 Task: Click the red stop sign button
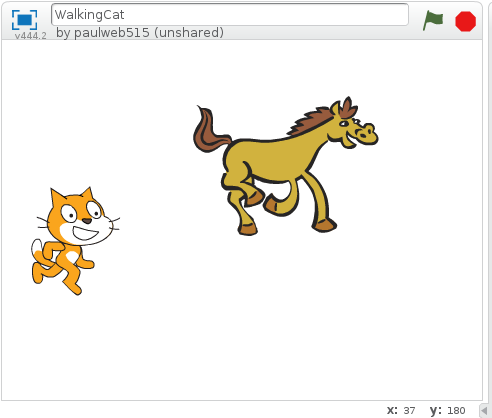pyautogui.click(x=465, y=21)
